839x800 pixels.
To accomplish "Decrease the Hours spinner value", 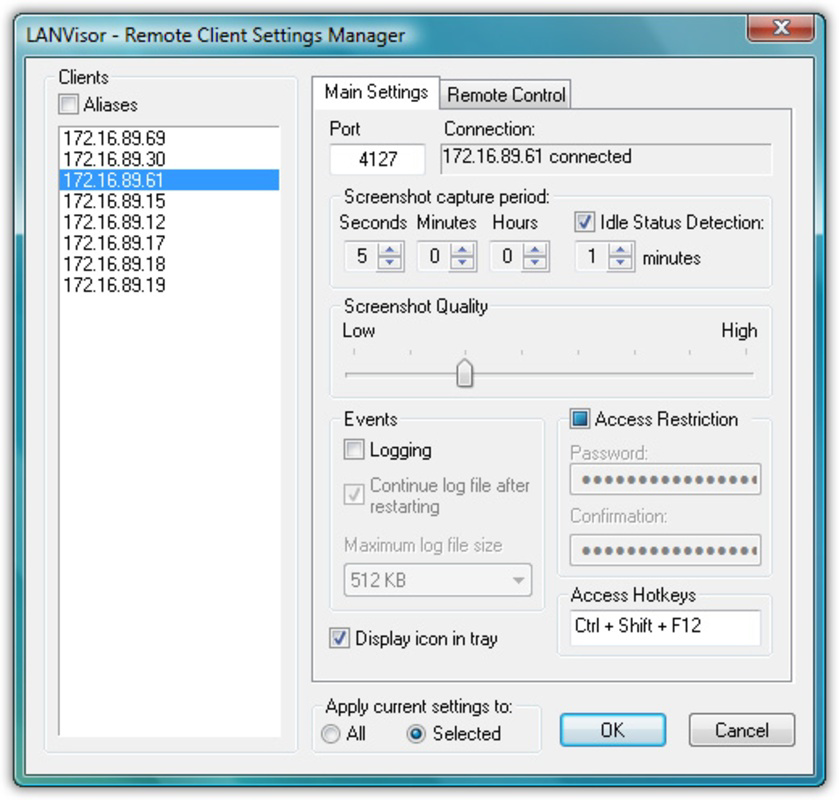I will 535,263.
